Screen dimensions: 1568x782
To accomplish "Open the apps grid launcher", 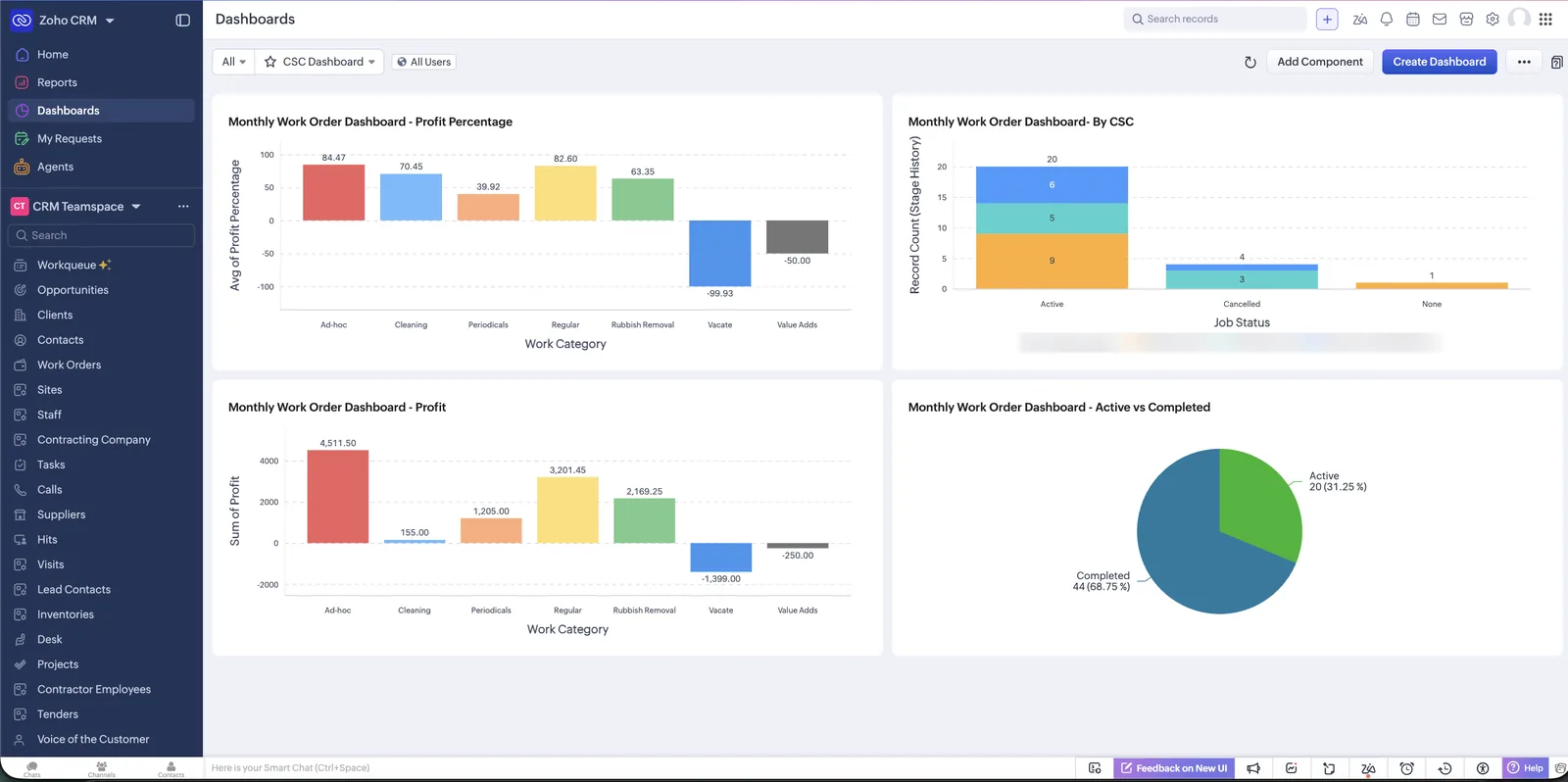I will (x=1545, y=19).
